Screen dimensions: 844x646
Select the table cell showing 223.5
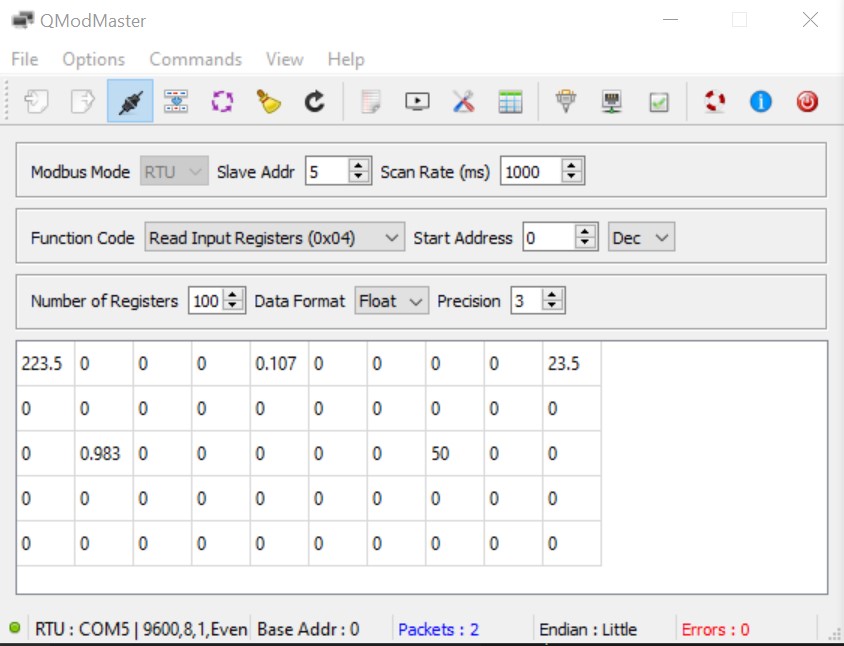pos(44,364)
